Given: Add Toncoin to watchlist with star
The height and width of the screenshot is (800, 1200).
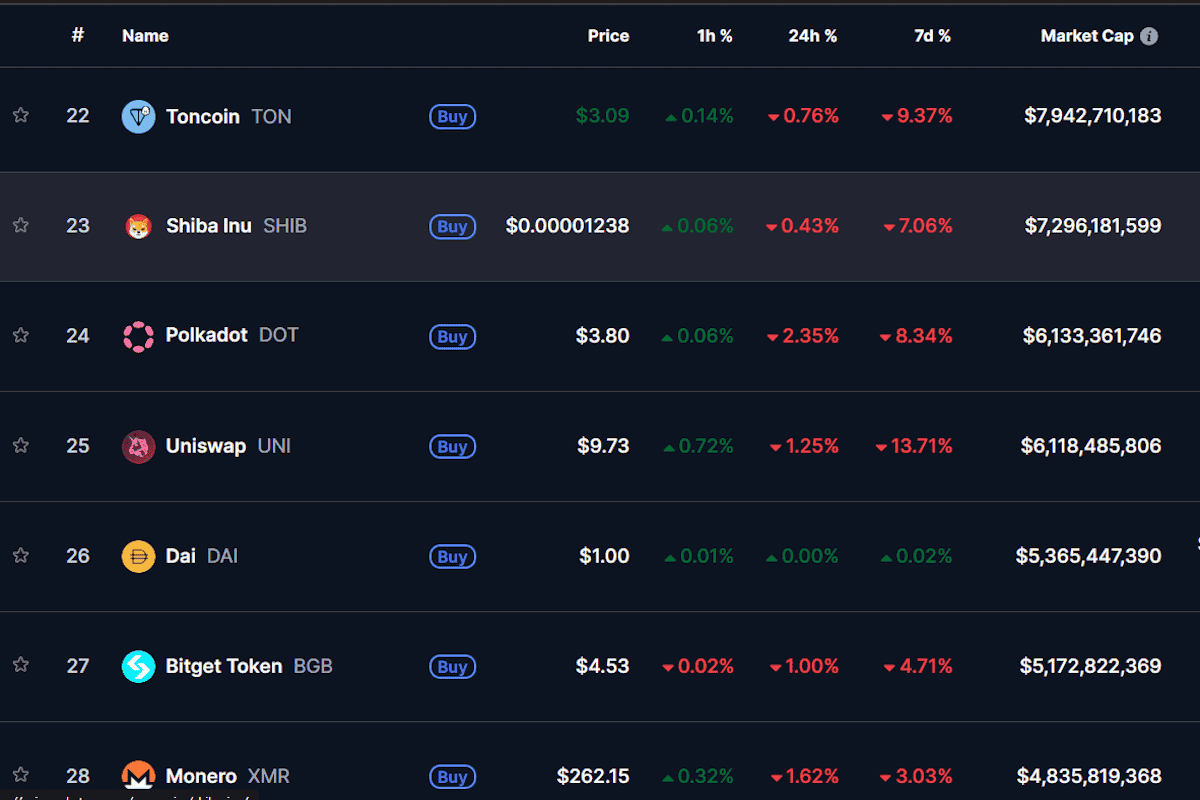Looking at the screenshot, I should [x=20, y=115].
